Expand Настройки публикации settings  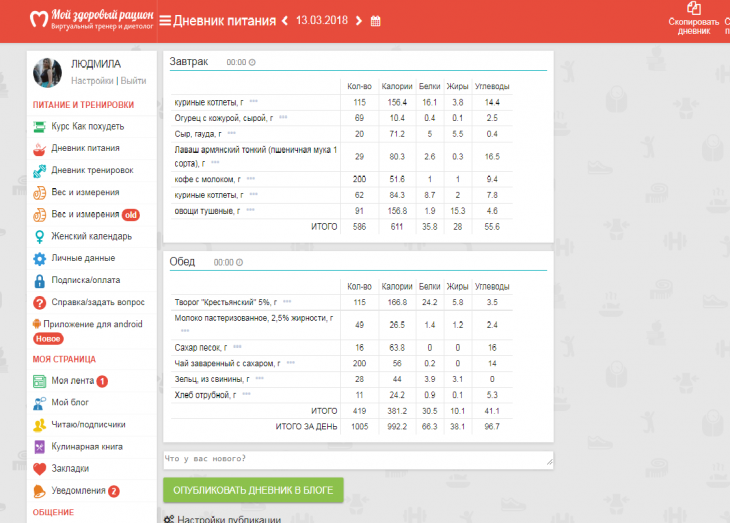pos(223,518)
